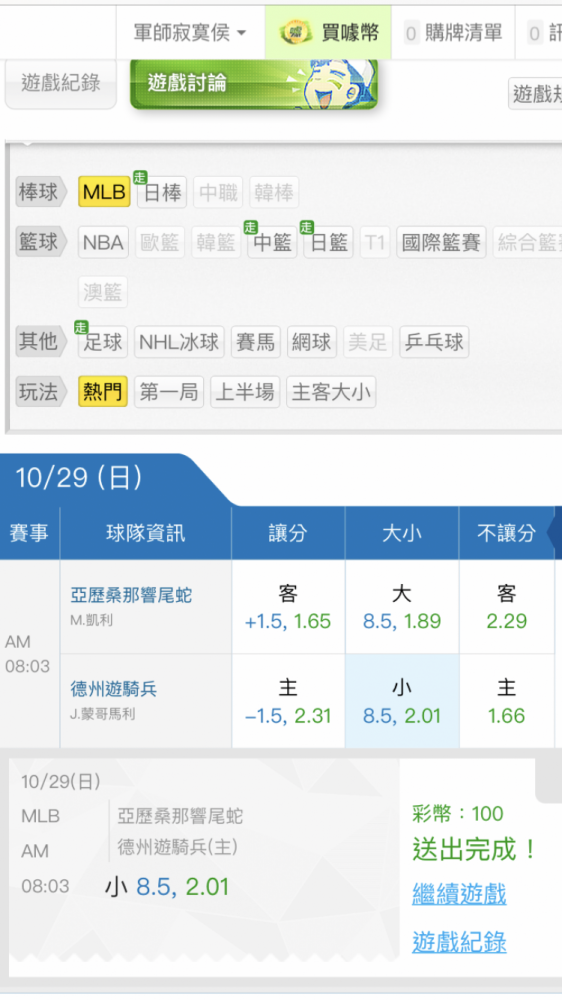
Task: Select the 日棒 league filter
Action: tap(162, 192)
